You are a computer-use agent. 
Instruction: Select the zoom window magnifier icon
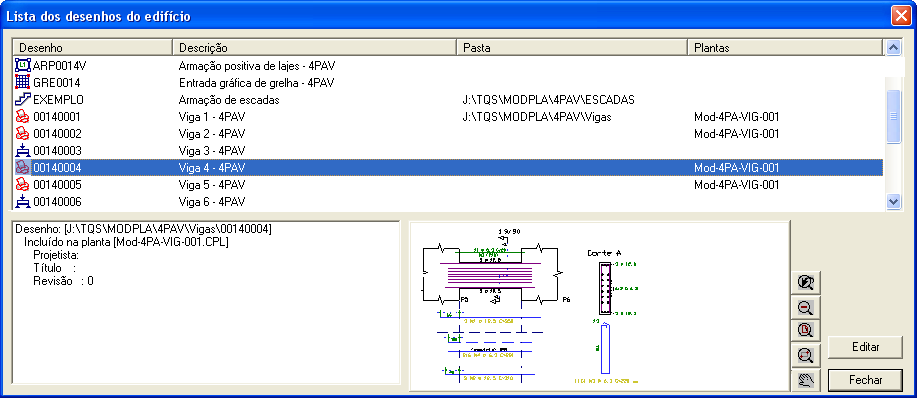[806, 354]
